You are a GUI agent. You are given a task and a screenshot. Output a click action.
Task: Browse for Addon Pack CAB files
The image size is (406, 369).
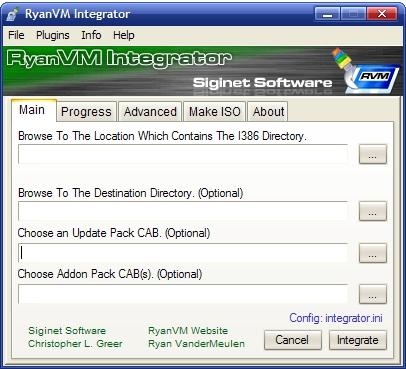(373, 294)
